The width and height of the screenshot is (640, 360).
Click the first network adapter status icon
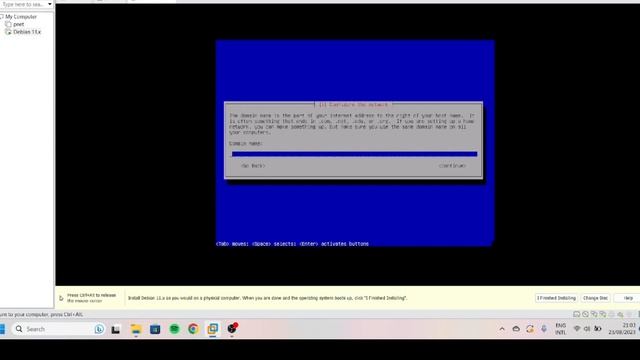(594, 314)
